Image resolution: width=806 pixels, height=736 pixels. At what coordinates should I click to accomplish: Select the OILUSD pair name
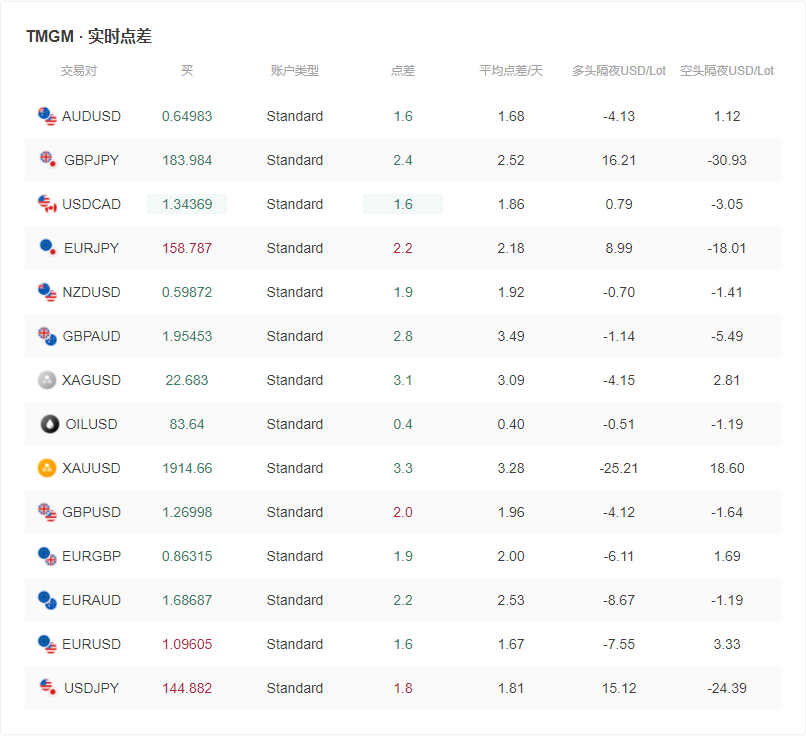[x=91, y=424]
